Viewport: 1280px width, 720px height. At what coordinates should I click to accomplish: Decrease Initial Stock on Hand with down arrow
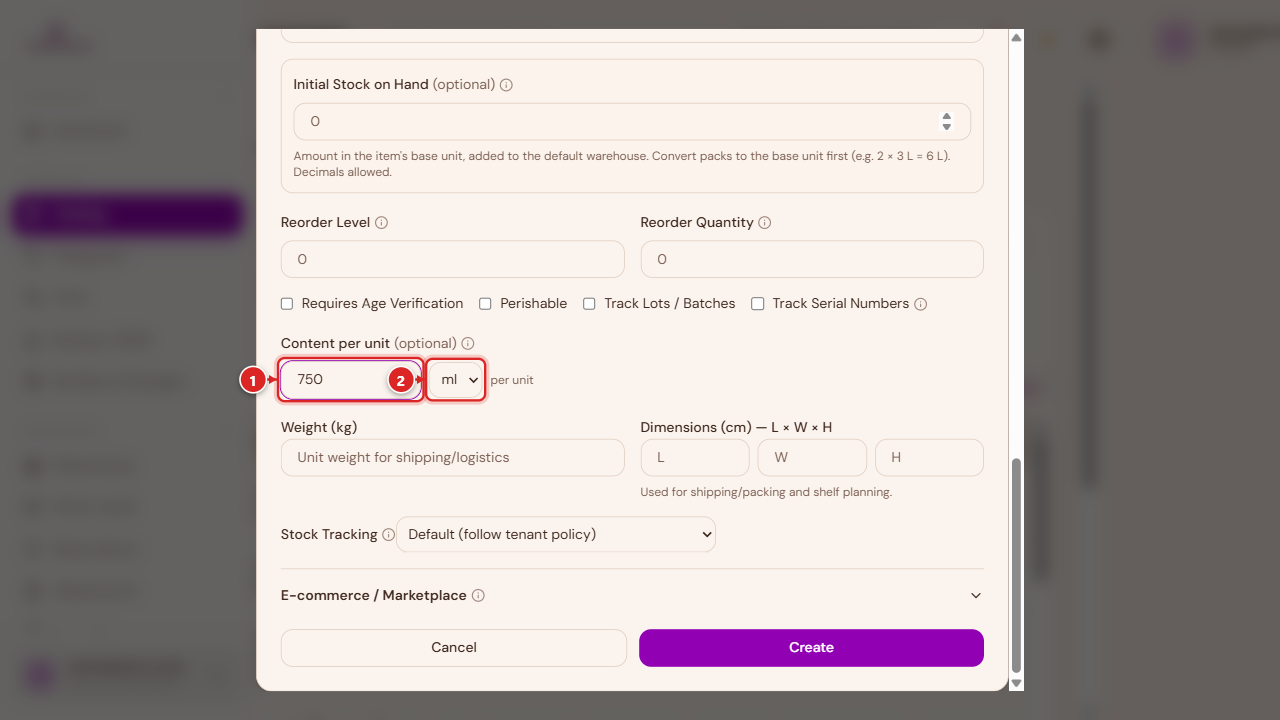(x=947, y=127)
